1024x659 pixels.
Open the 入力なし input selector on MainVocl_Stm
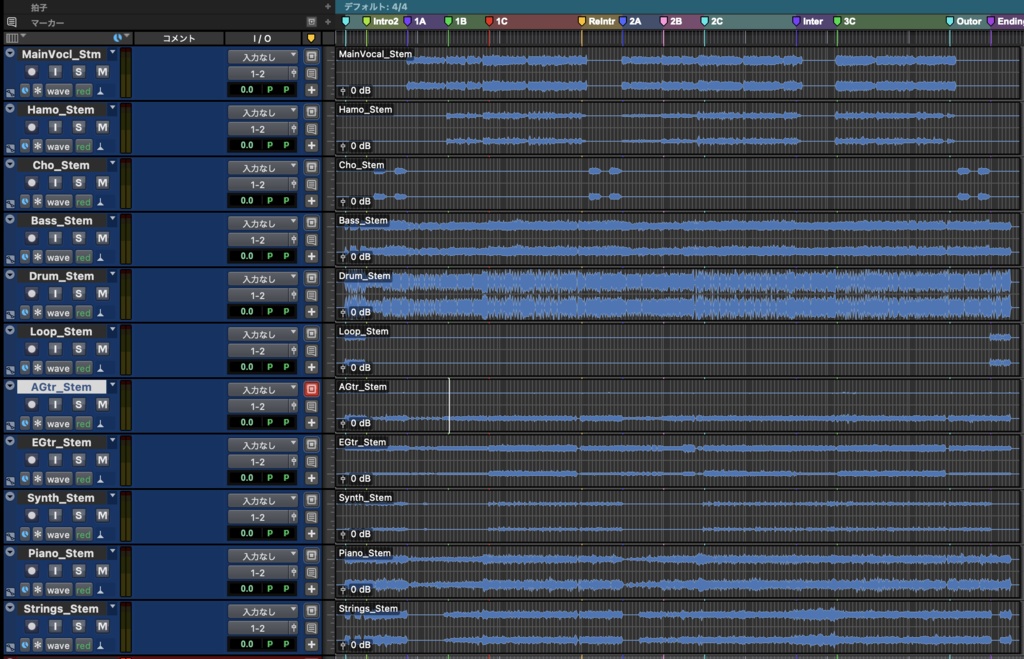click(x=263, y=57)
